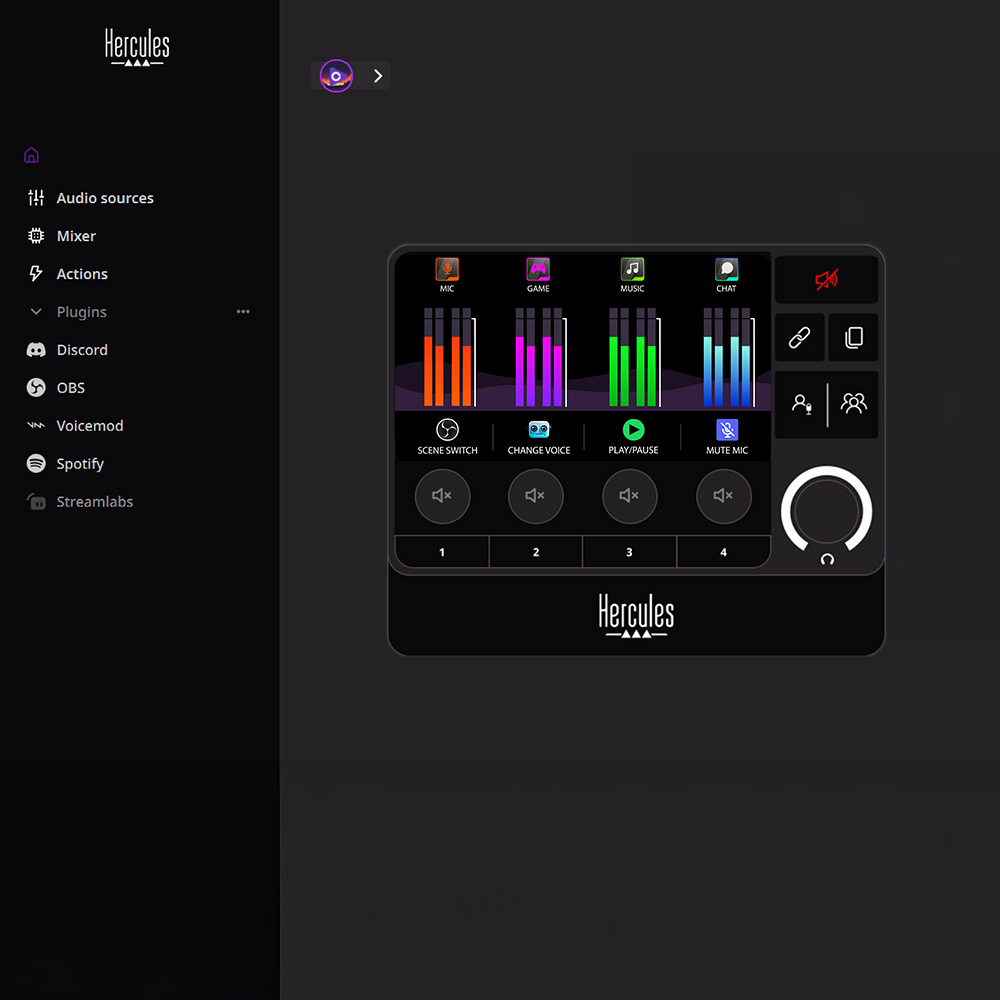Expand the profile chevron arrow at top
1000x1000 pixels.
coord(378,76)
